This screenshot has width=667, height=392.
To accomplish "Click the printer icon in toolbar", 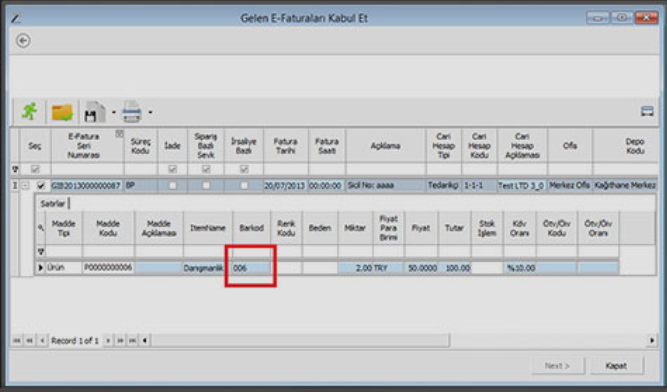I will [132, 112].
